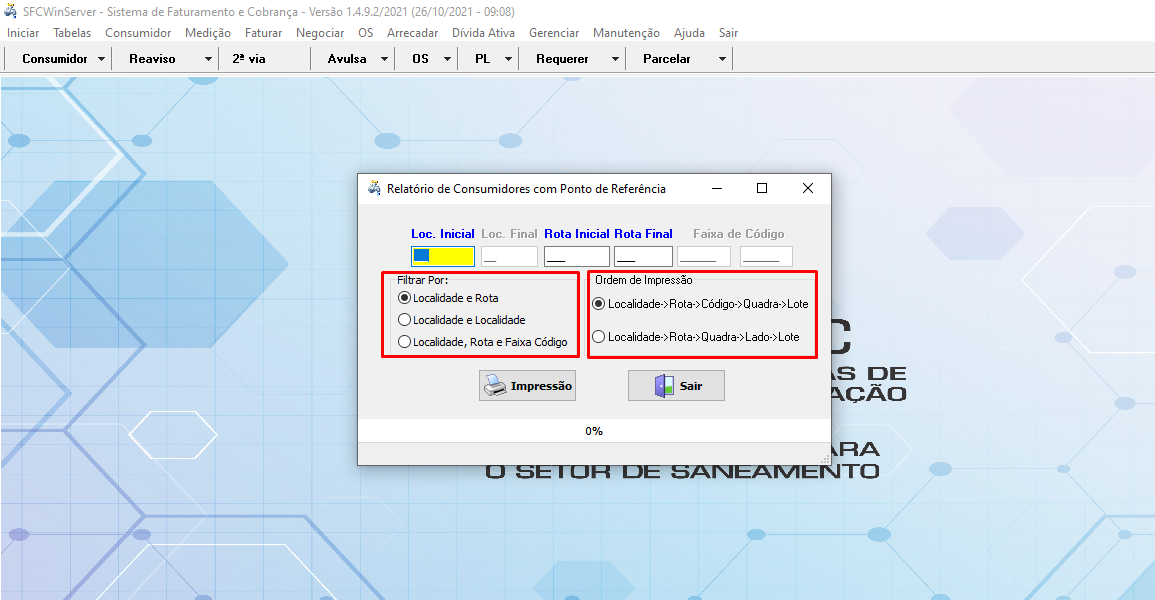Open the Tabelas menu
This screenshot has height=600, width=1155.
pyautogui.click(x=72, y=33)
